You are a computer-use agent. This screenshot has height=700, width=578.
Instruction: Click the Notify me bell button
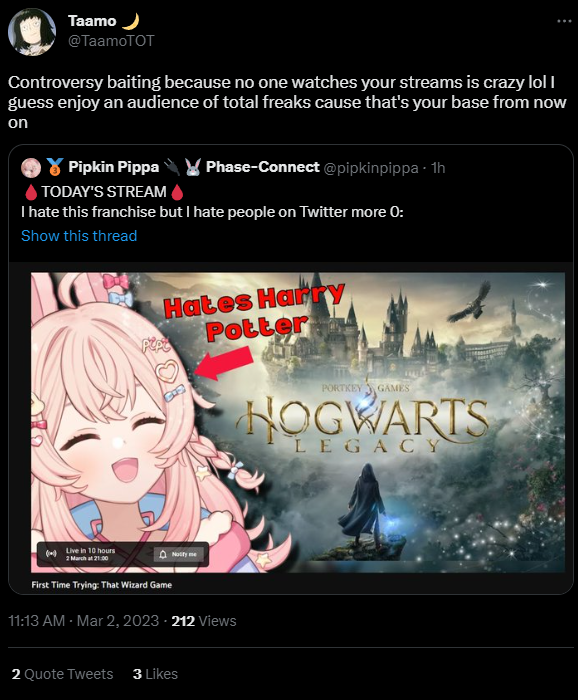pos(179,554)
